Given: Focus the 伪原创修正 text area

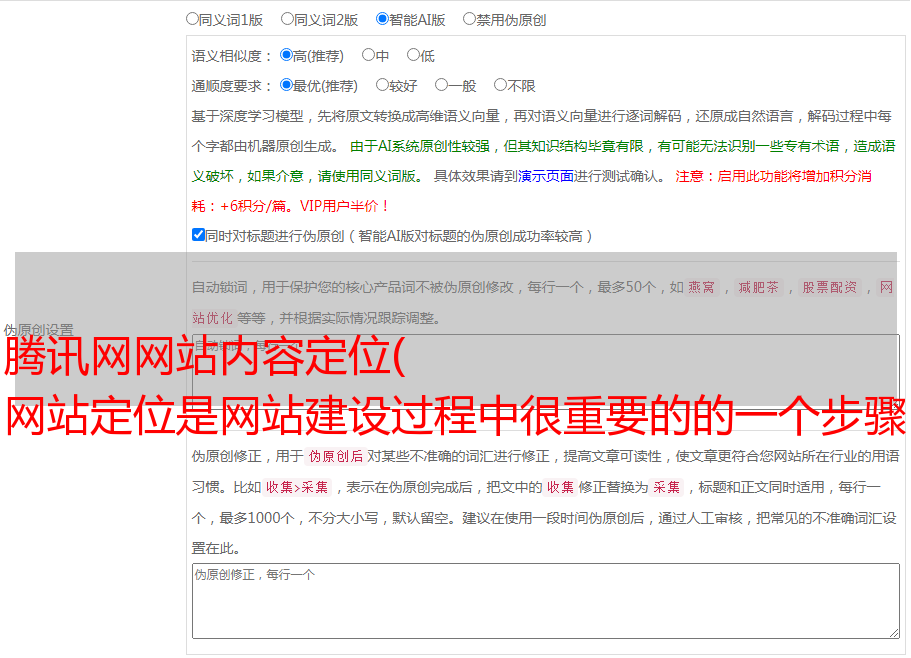Looking at the screenshot, I should (x=546, y=601).
